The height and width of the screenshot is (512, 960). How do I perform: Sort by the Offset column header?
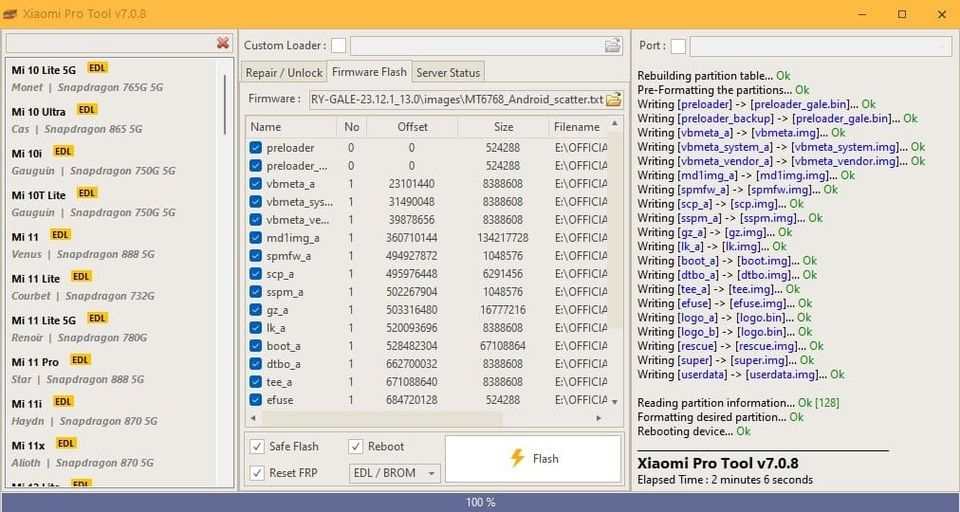412,127
